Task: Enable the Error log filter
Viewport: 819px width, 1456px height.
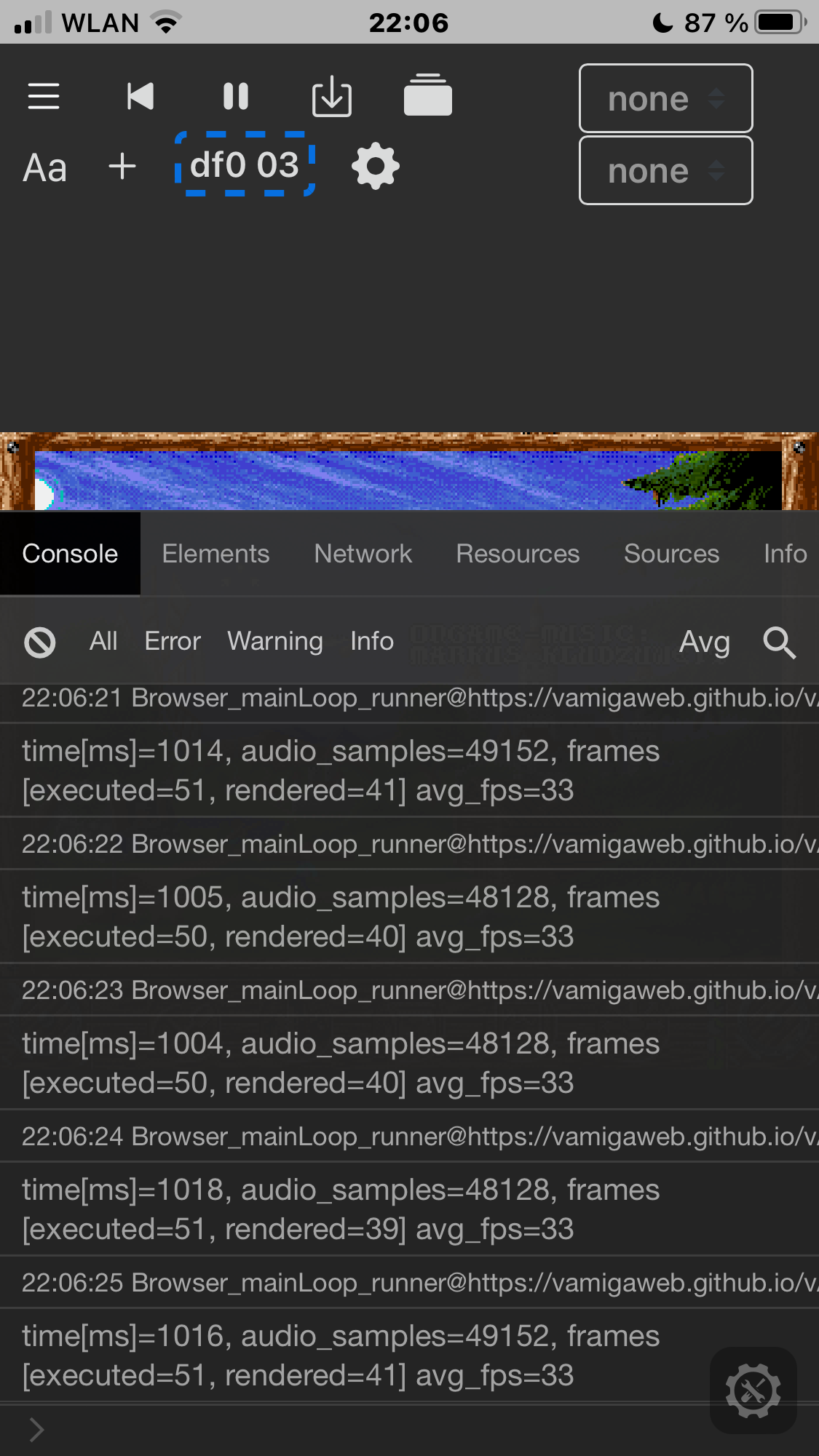Action: 172,642
